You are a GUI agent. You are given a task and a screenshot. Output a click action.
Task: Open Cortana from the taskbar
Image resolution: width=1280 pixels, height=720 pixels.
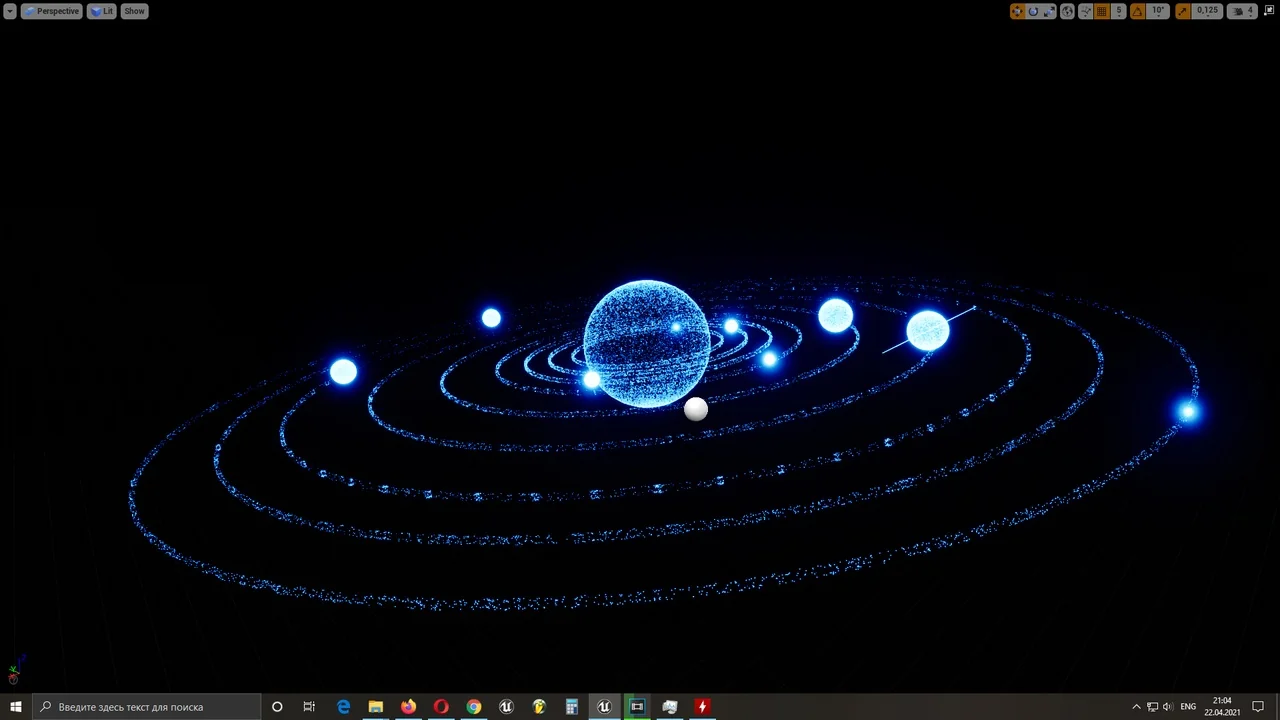[277, 706]
